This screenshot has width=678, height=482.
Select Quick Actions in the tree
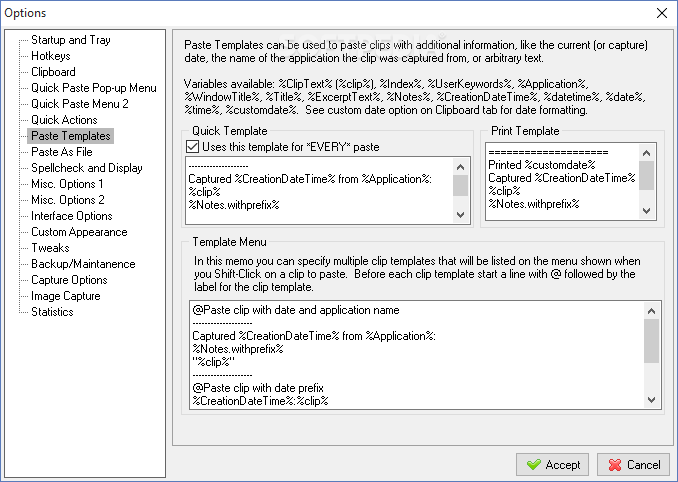[64, 120]
